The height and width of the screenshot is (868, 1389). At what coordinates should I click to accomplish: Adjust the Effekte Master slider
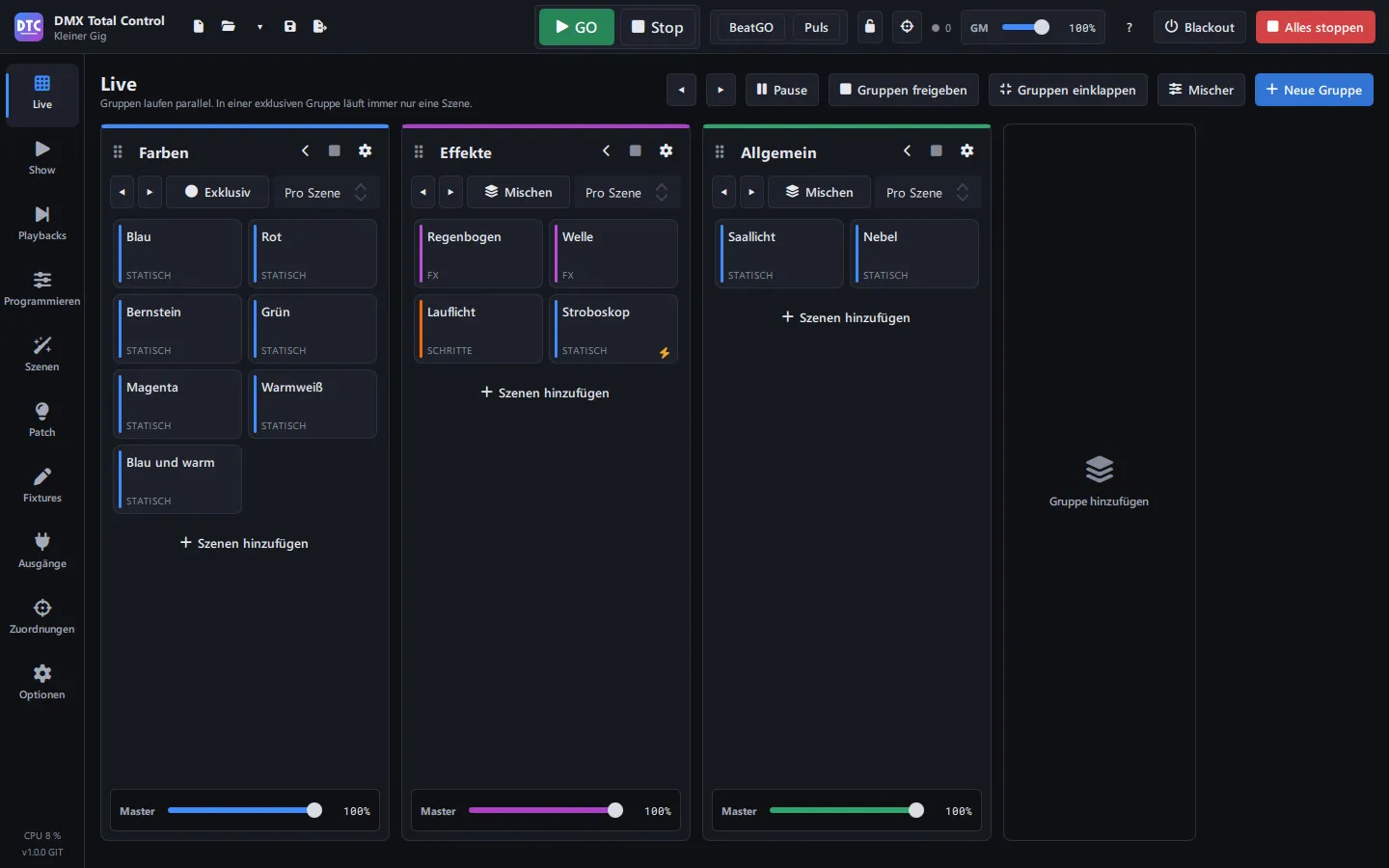click(546, 811)
